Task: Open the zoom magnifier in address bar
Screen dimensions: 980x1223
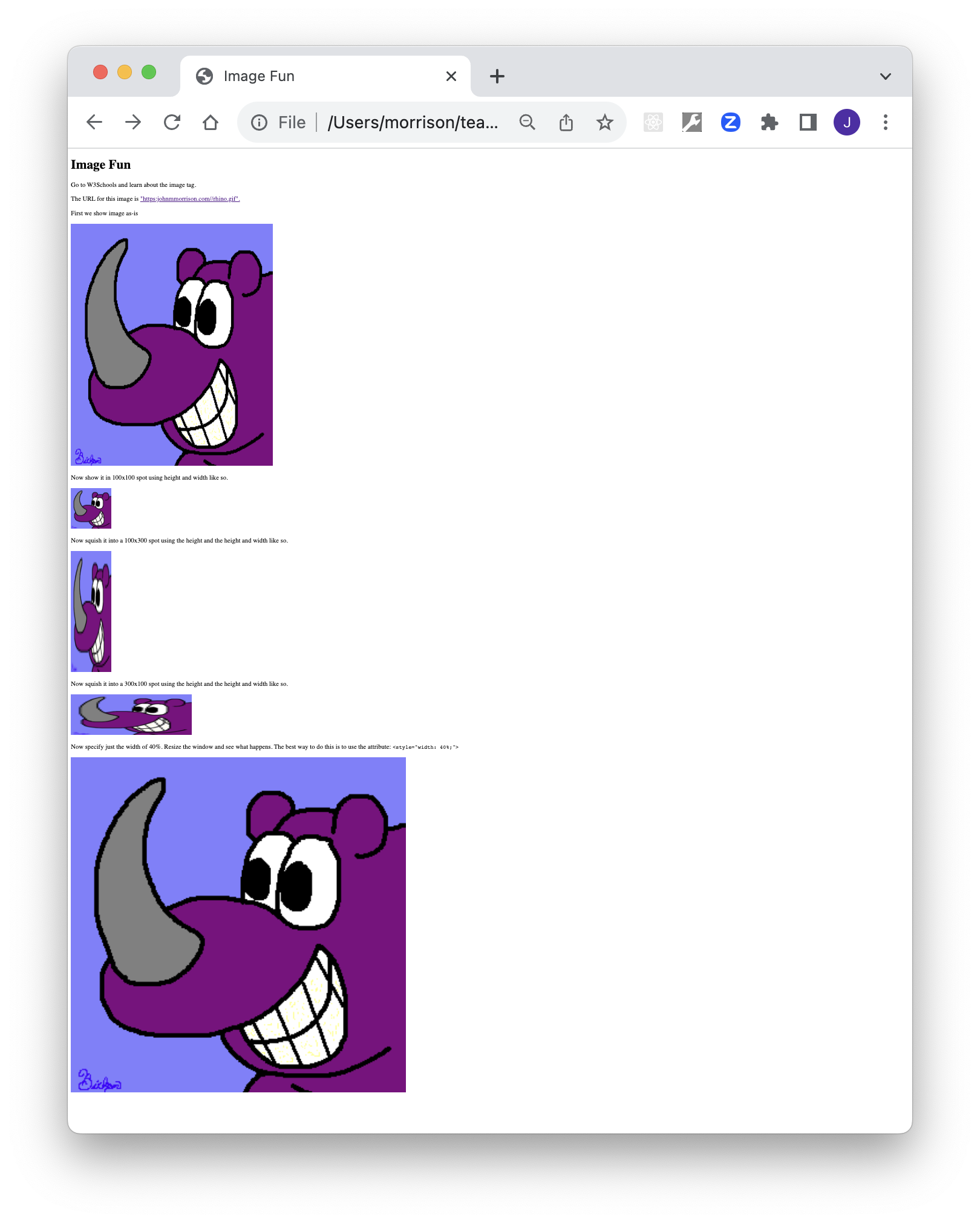Action: (x=528, y=123)
